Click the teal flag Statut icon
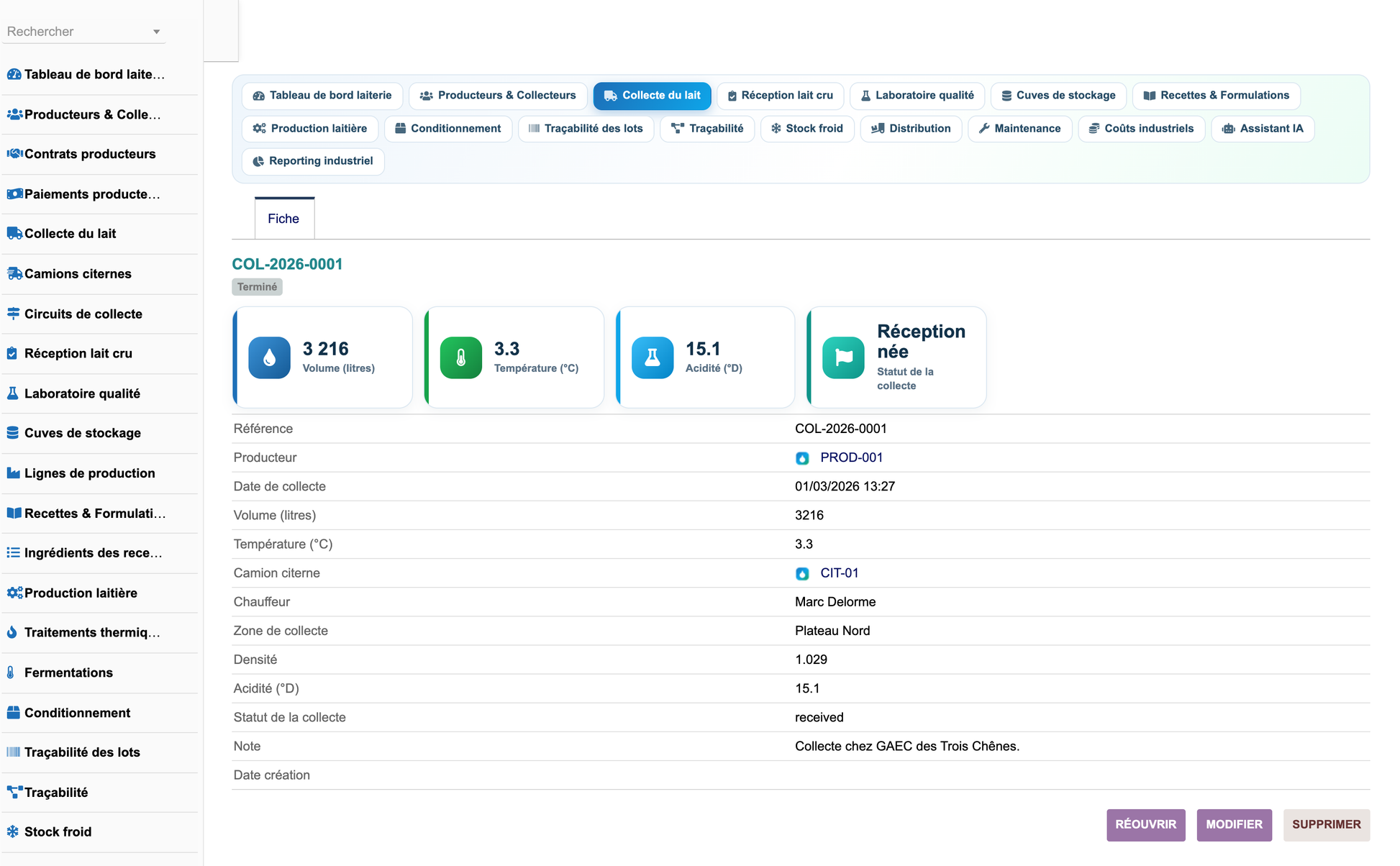The height and width of the screenshot is (866, 1400). tap(843, 357)
